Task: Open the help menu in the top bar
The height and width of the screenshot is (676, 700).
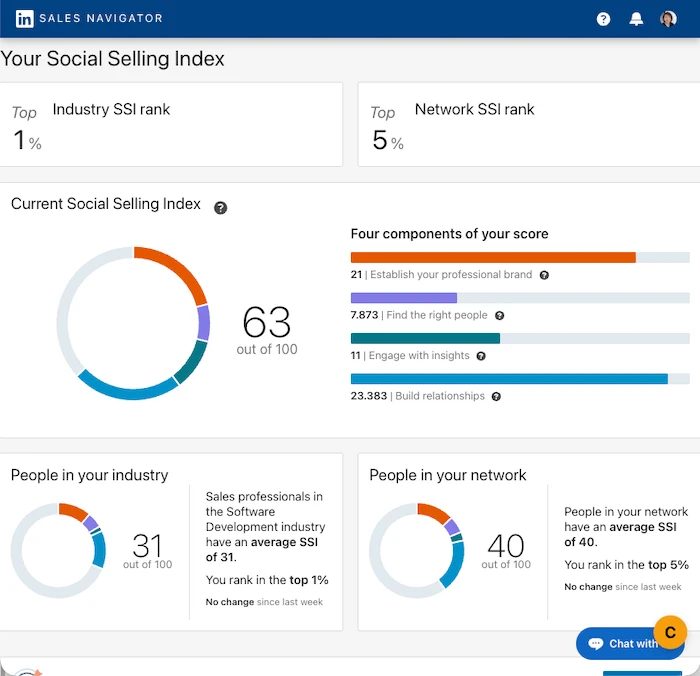Action: point(603,19)
